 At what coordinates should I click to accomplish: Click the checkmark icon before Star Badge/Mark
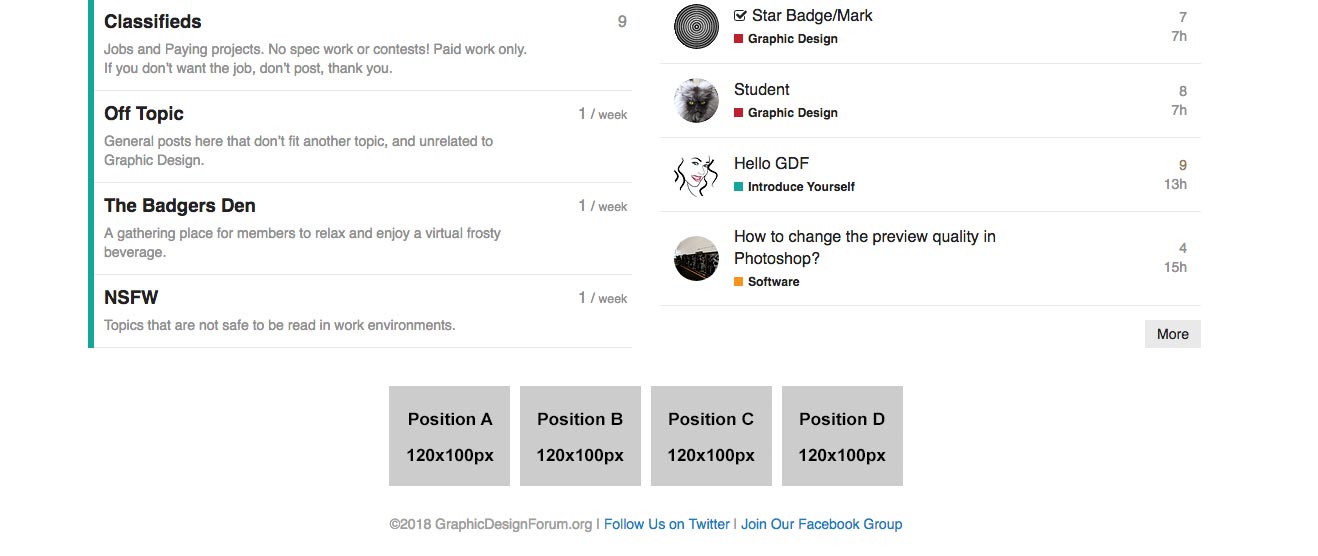point(740,16)
